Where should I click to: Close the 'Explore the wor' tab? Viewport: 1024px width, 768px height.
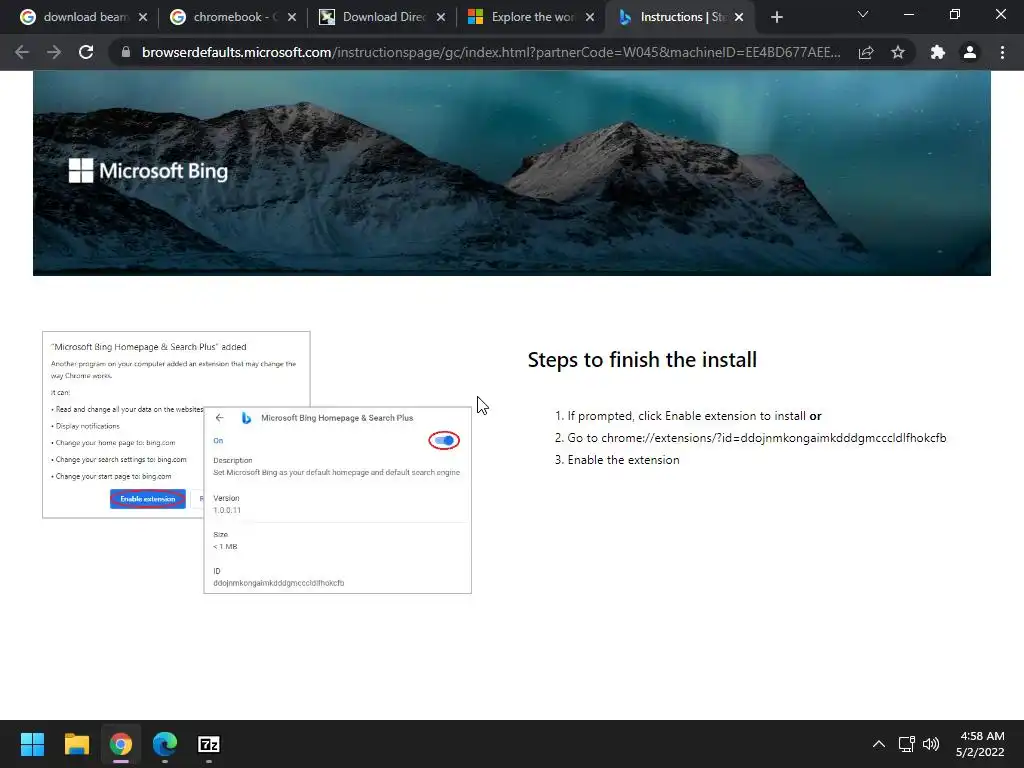click(x=590, y=17)
